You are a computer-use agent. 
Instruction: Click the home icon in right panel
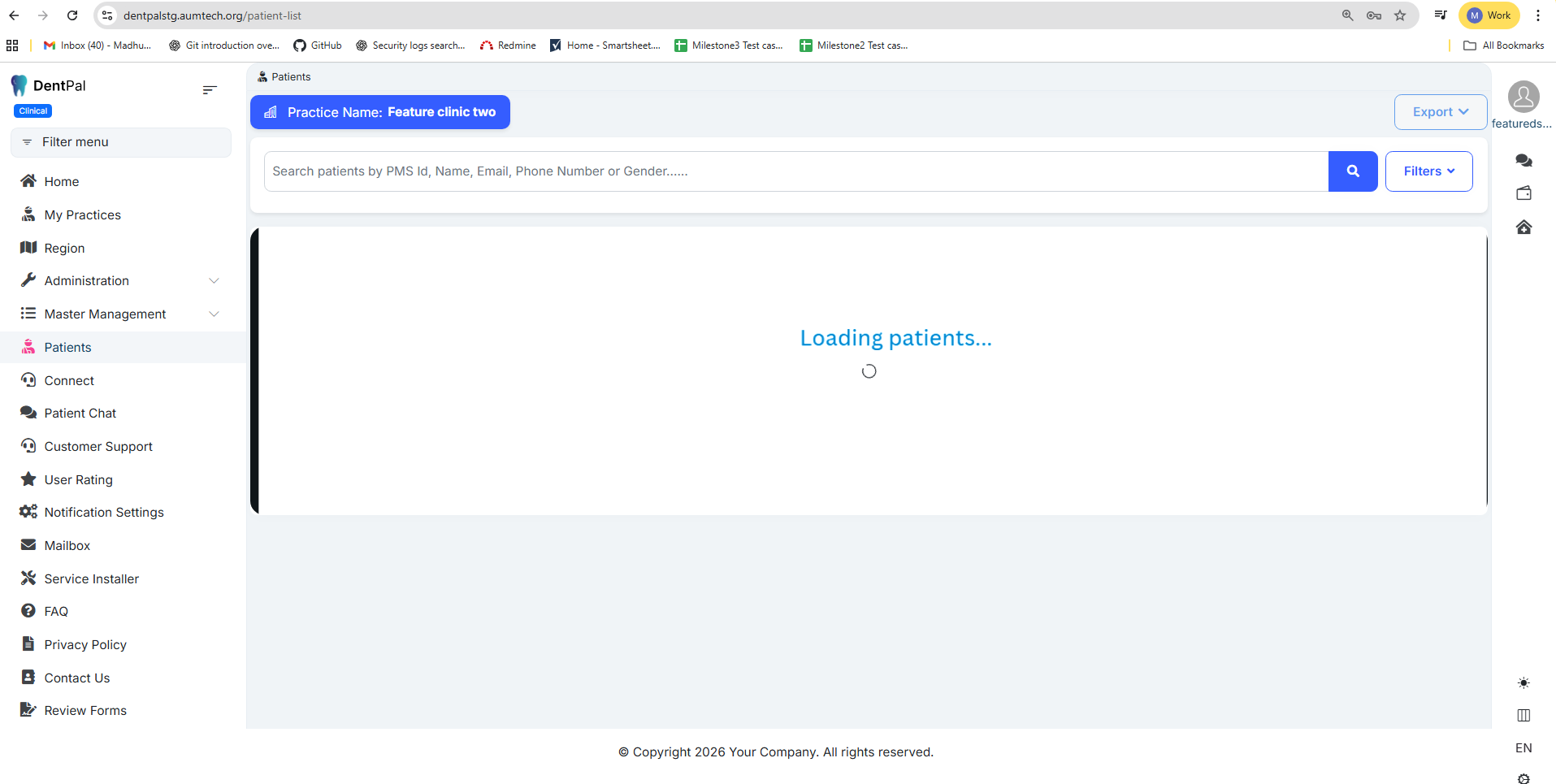(1523, 227)
